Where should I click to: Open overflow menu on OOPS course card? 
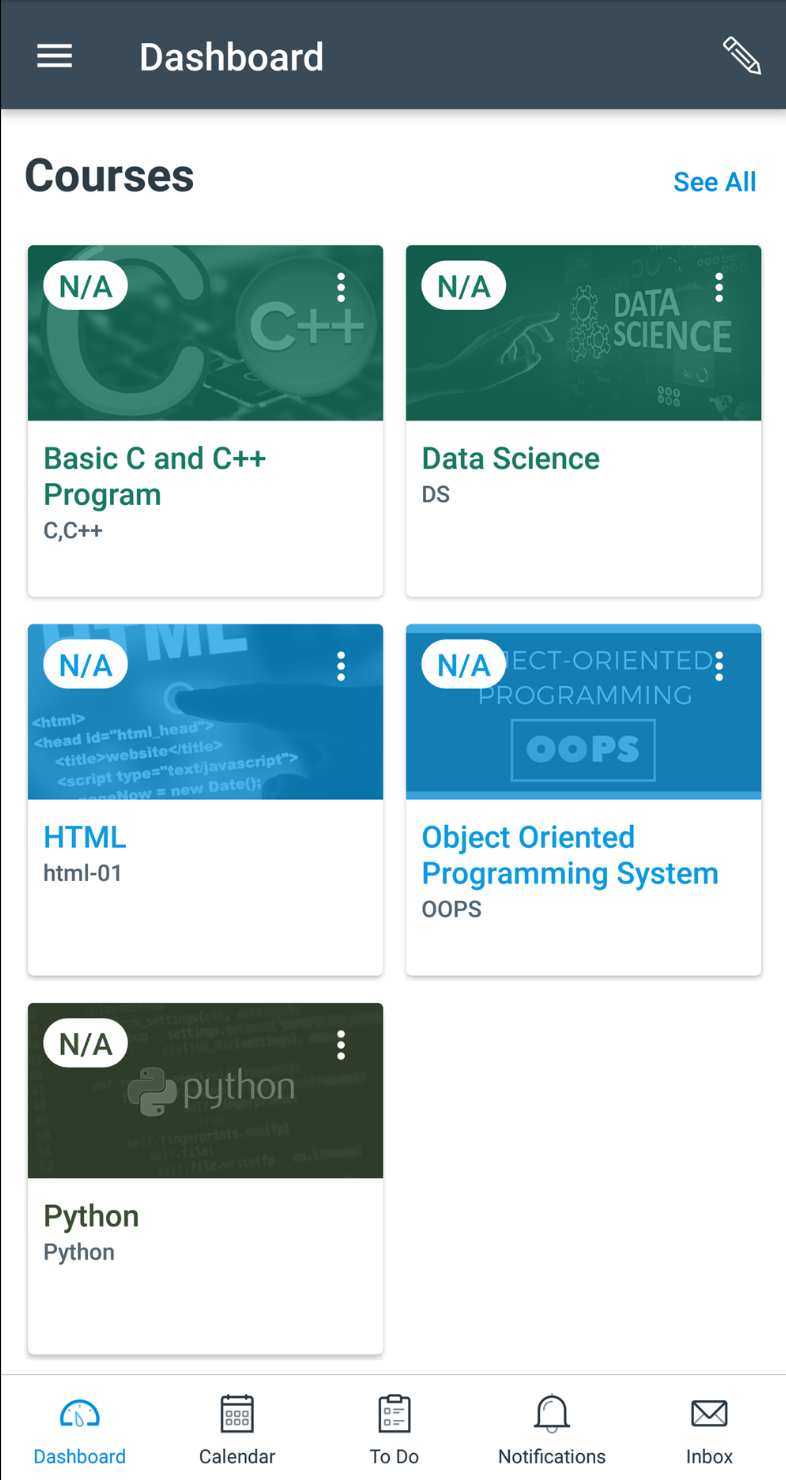[719, 666]
